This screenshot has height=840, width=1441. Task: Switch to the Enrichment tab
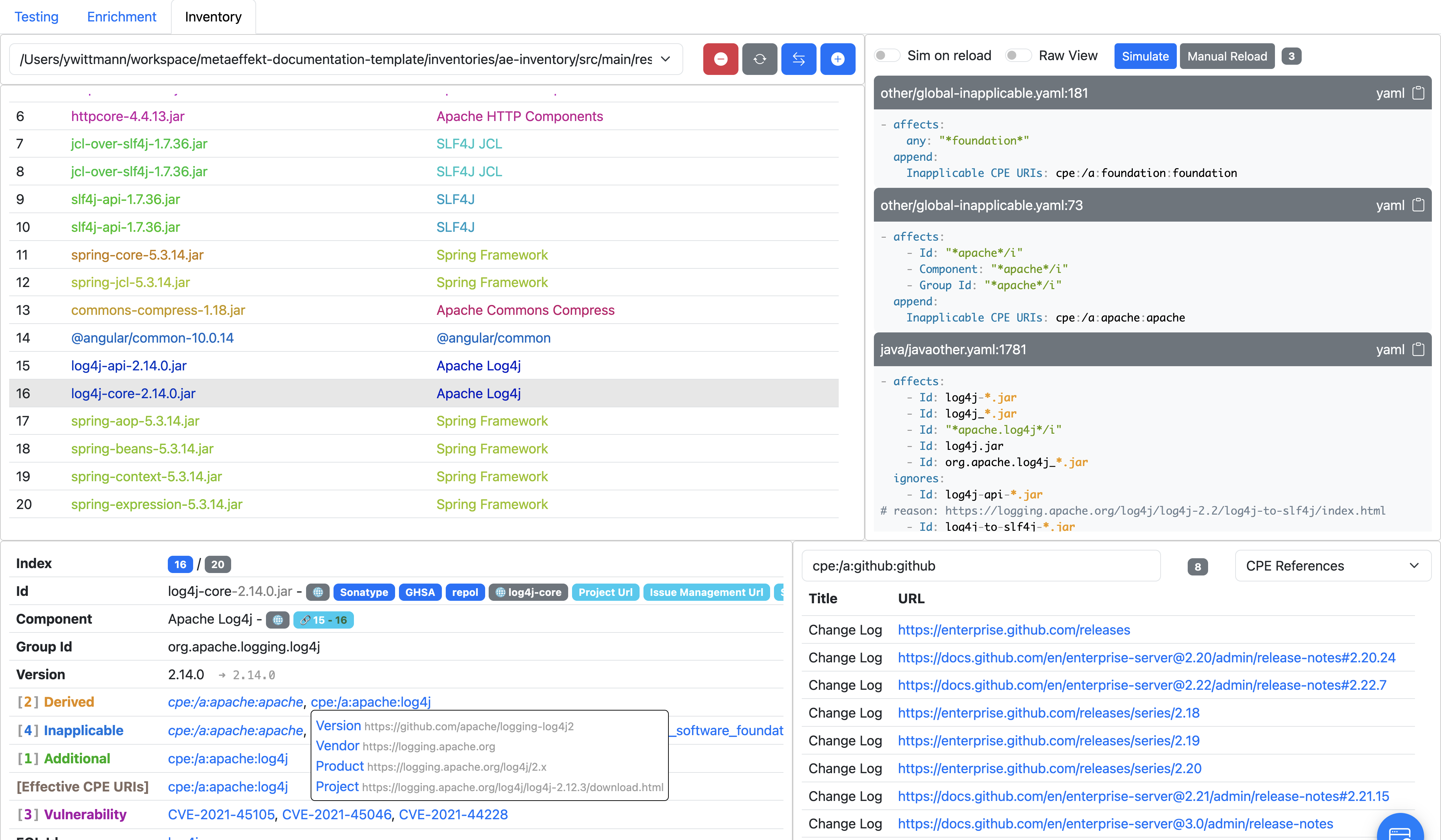pyautogui.click(x=121, y=17)
